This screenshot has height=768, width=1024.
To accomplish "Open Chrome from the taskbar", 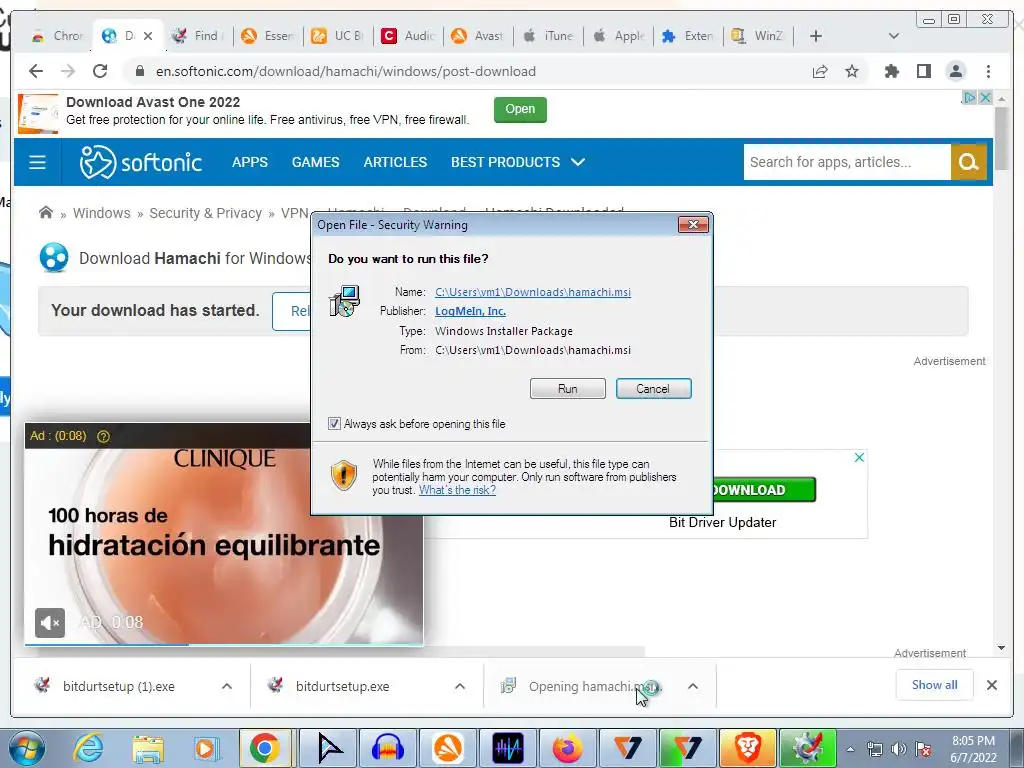I will (264, 748).
